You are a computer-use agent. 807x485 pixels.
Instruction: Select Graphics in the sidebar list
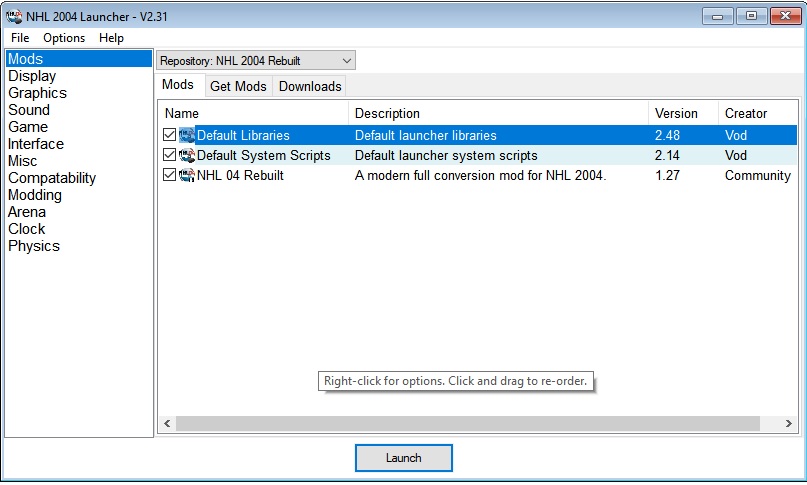pos(79,93)
